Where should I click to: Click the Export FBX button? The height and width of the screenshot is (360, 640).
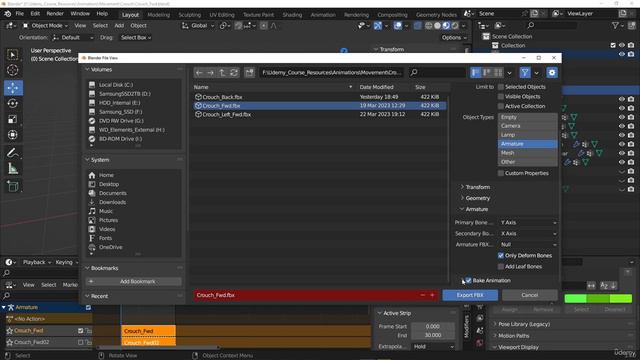point(470,295)
